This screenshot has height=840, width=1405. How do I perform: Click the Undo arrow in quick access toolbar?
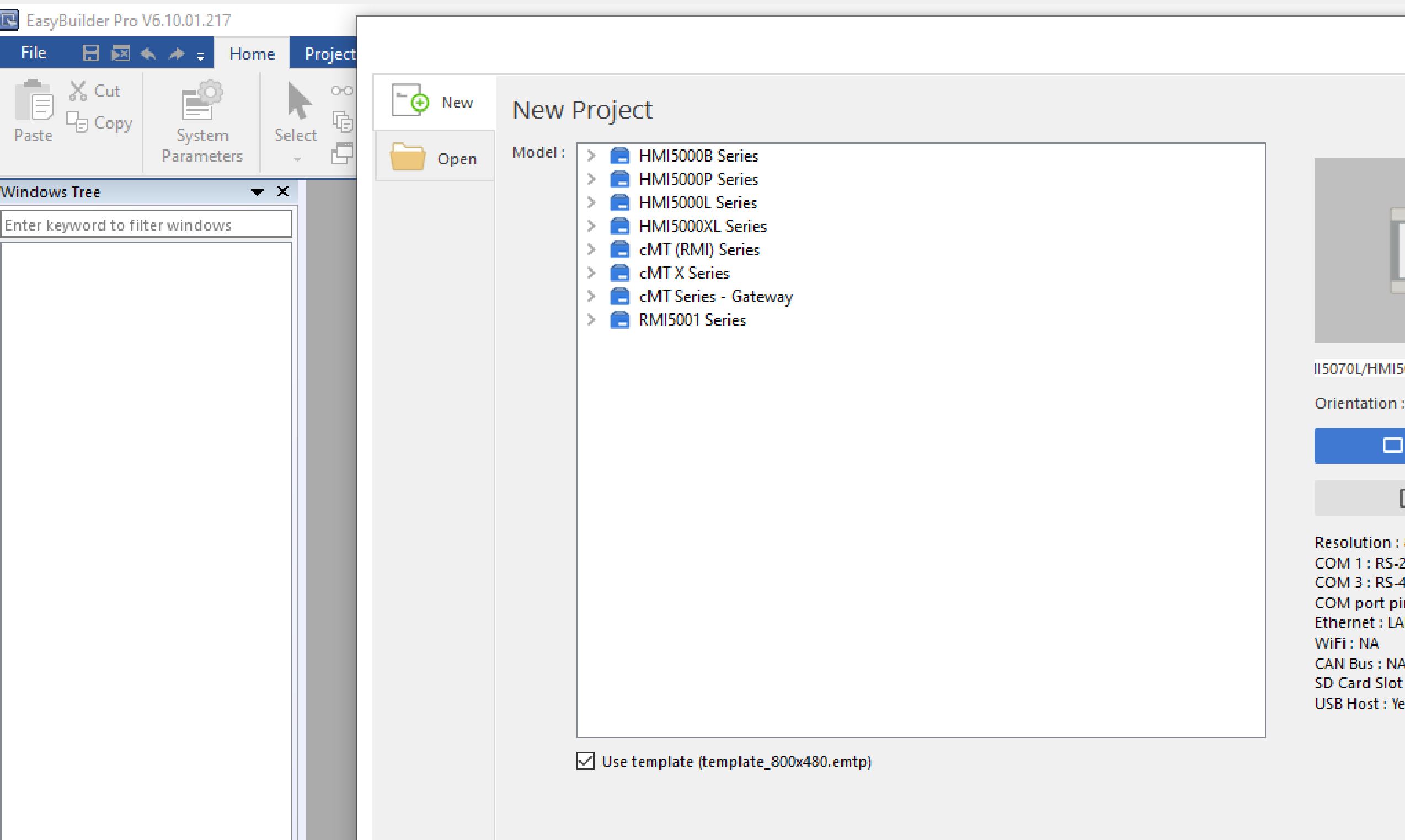pyautogui.click(x=149, y=53)
